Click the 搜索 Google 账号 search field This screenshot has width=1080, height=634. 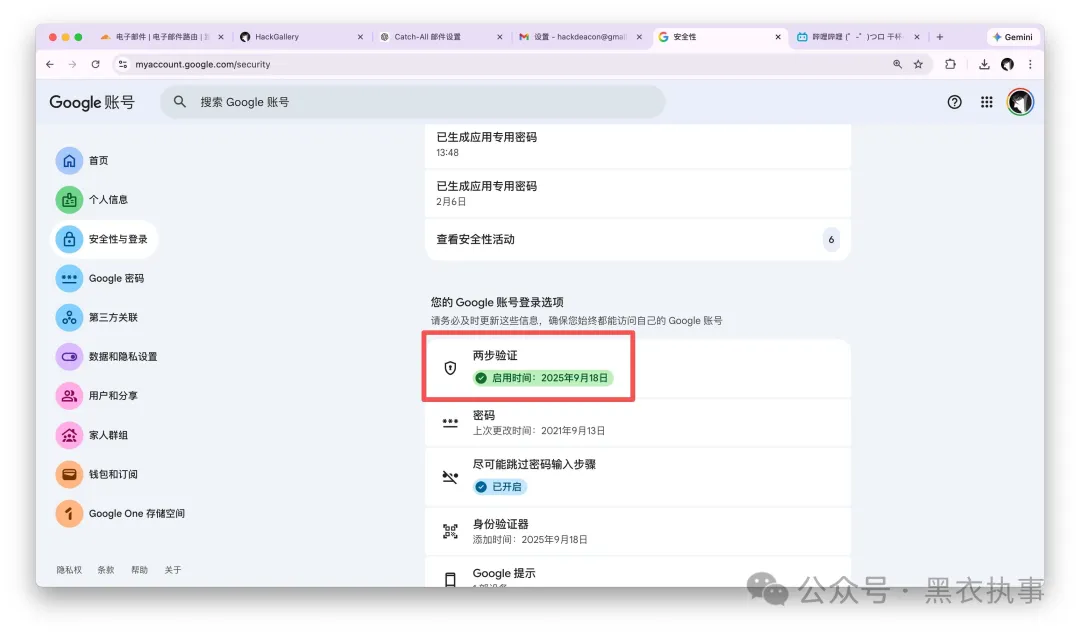tap(413, 102)
